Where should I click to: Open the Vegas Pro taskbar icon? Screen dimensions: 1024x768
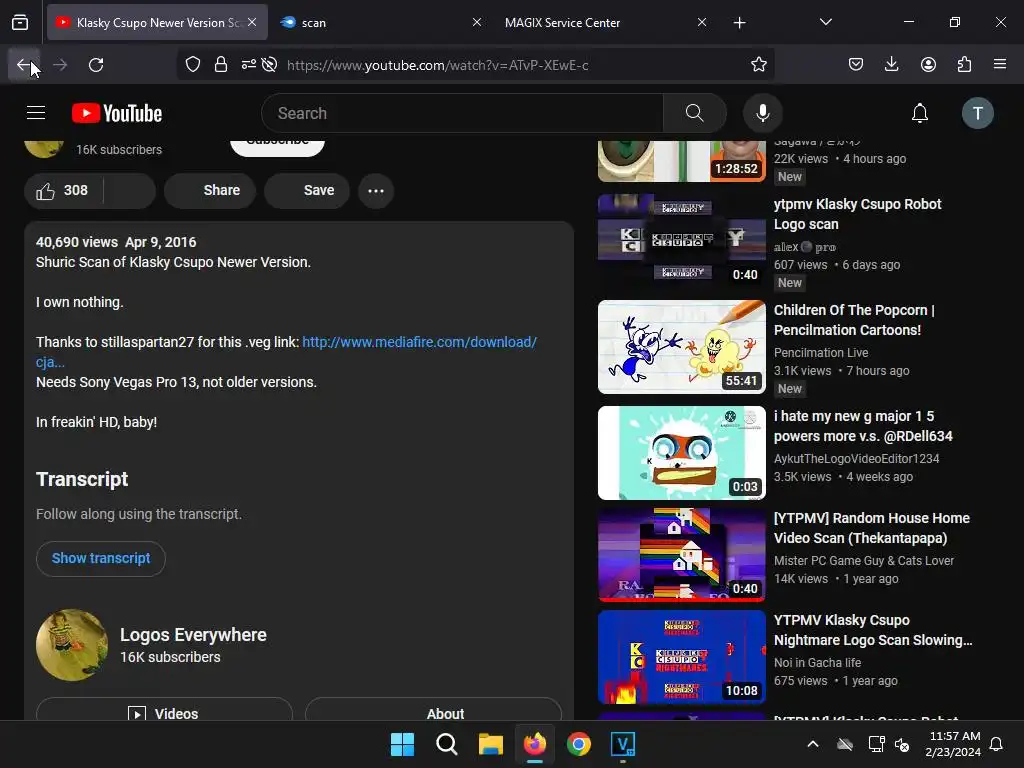click(x=622, y=744)
